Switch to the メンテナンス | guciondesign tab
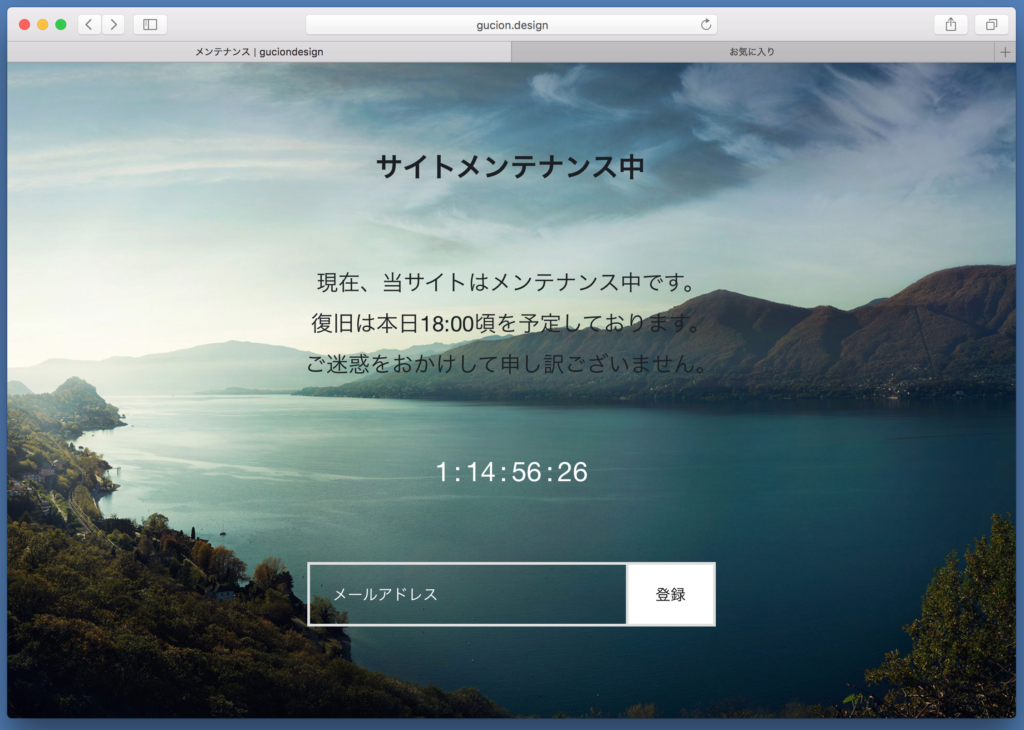 tap(259, 52)
